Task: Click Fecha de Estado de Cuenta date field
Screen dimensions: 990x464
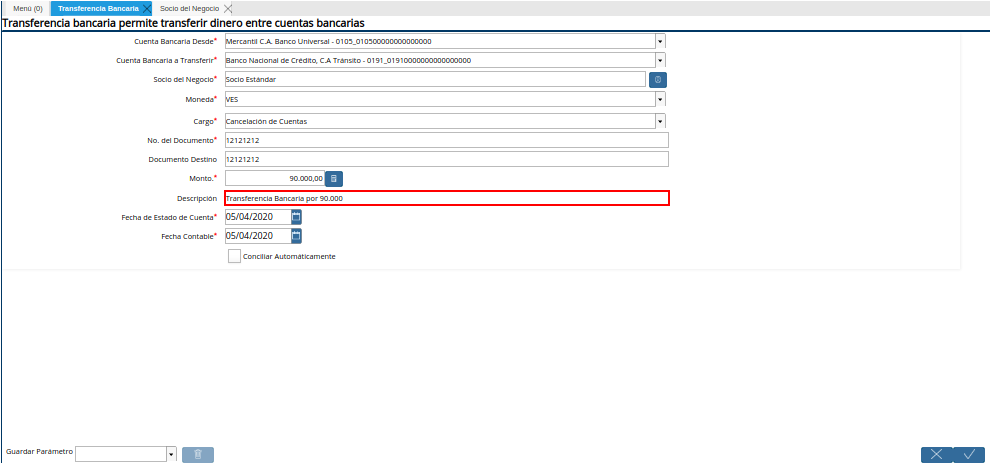Action: [258, 217]
